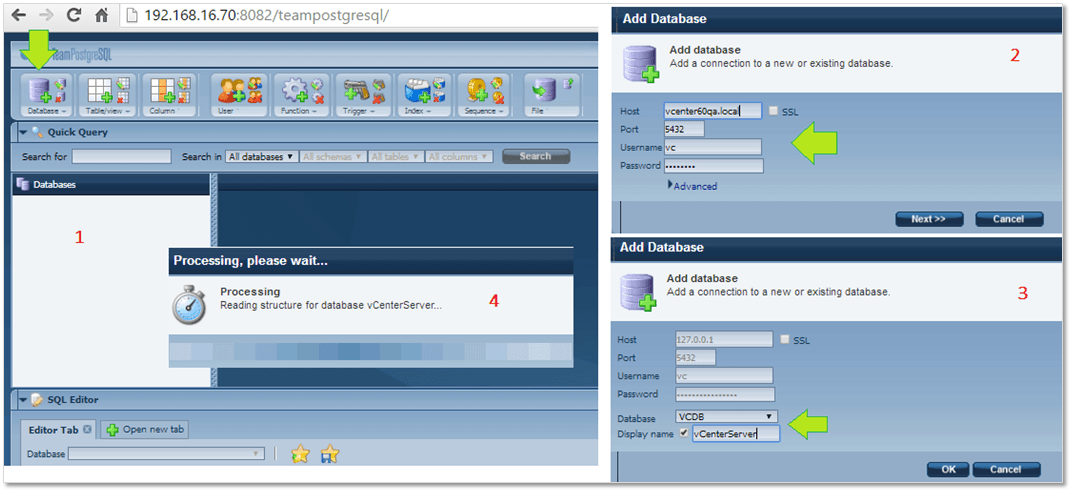Viewport: 1072px width, 492px height.
Task: Click the star with green arrow in SQL Editor
Action: click(x=300, y=454)
